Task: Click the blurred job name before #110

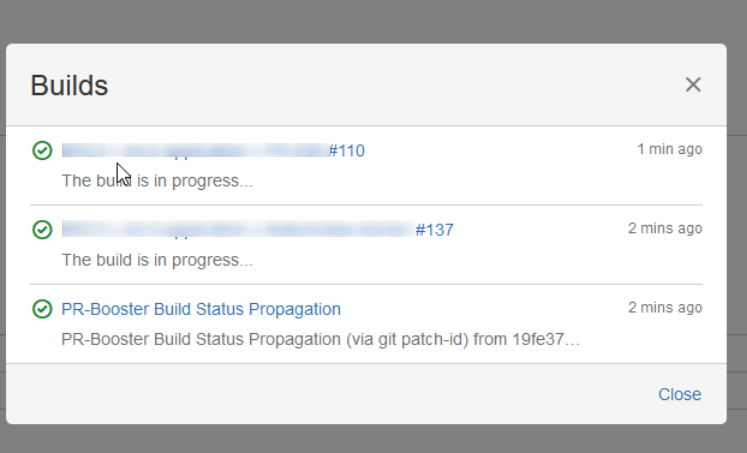Action: pos(195,151)
